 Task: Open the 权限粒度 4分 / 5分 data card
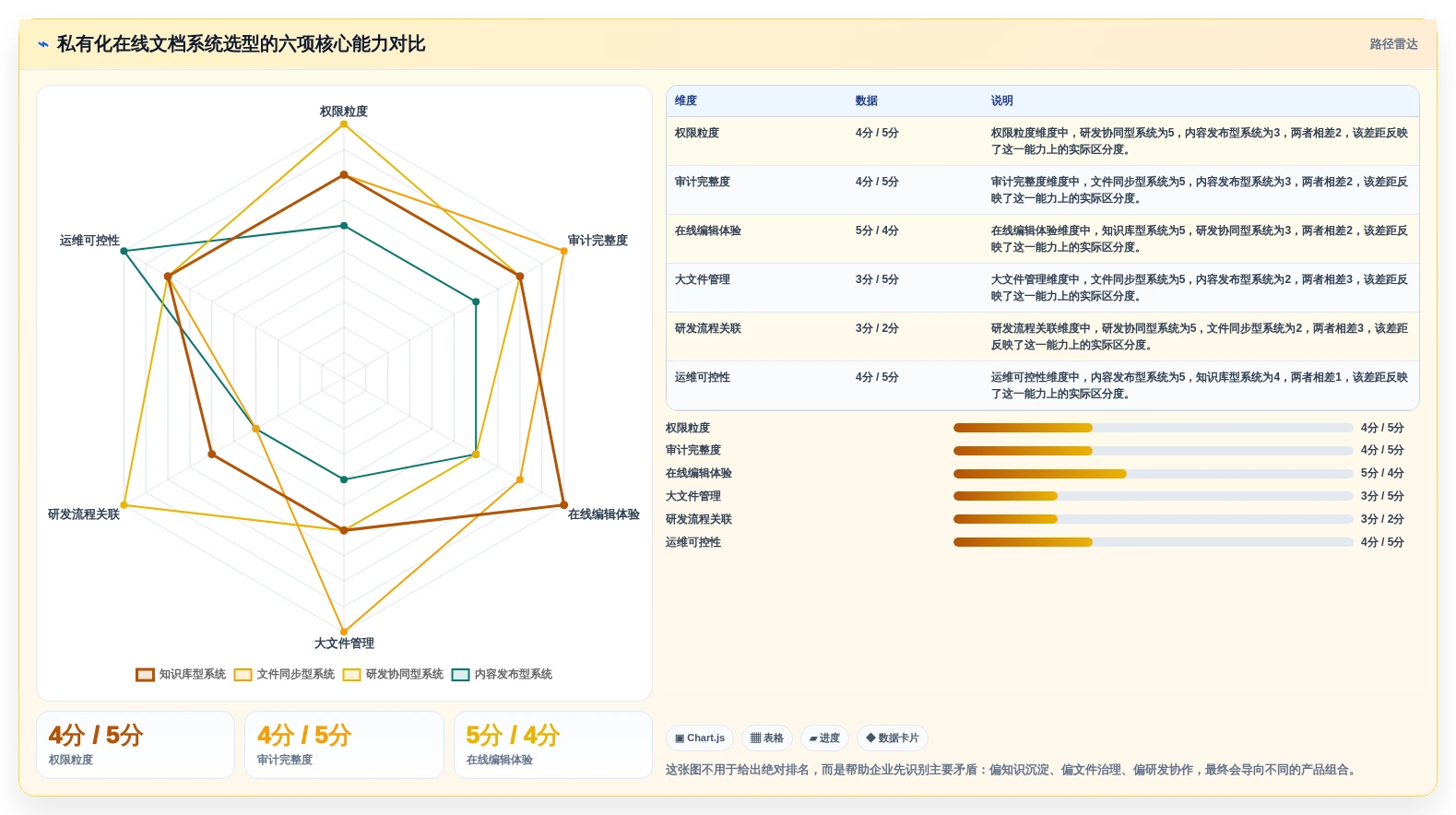136,745
